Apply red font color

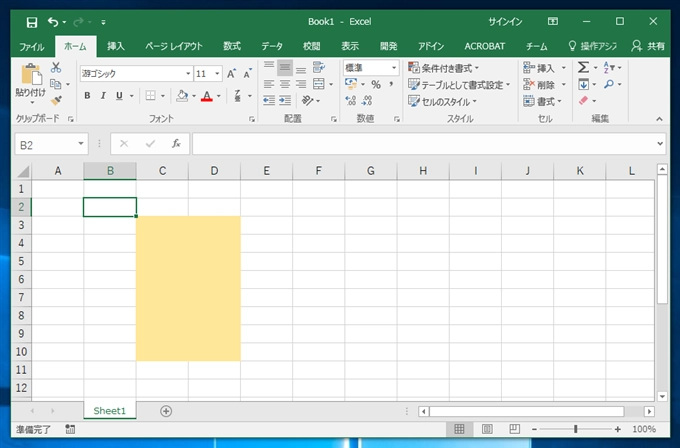[x=207, y=96]
